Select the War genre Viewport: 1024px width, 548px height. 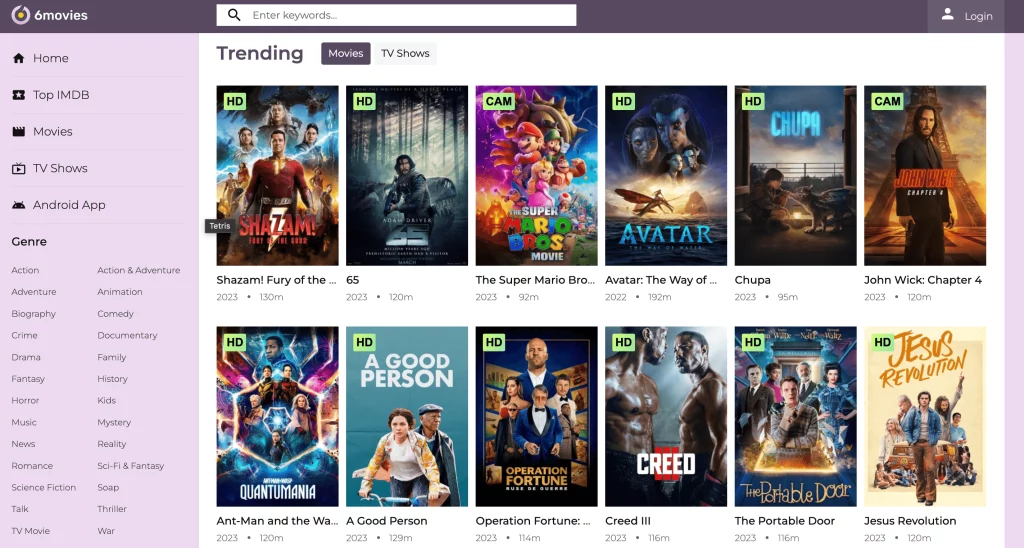click(106, 531)
